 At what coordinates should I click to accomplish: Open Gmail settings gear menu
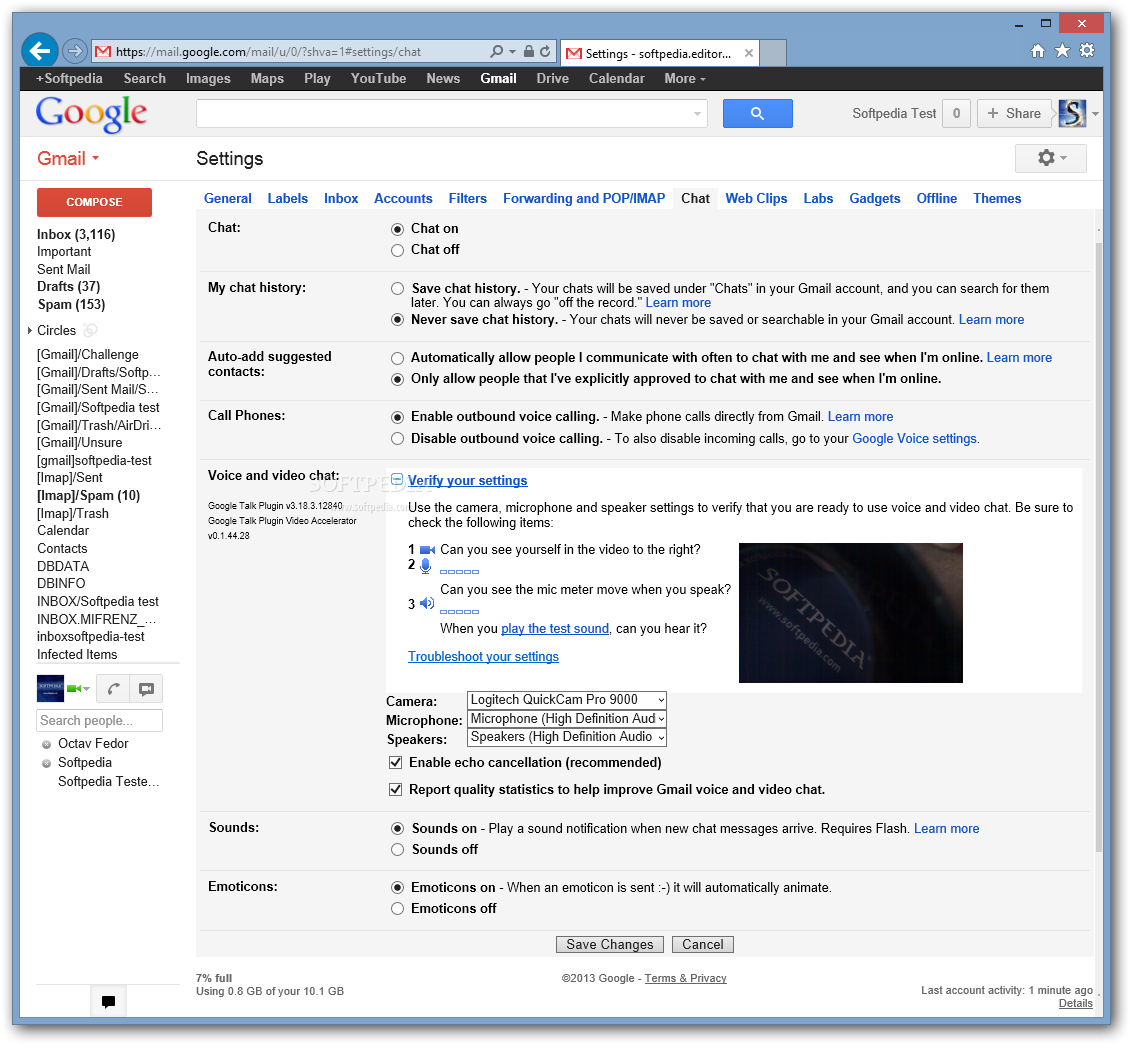[x=1050, y=158]
